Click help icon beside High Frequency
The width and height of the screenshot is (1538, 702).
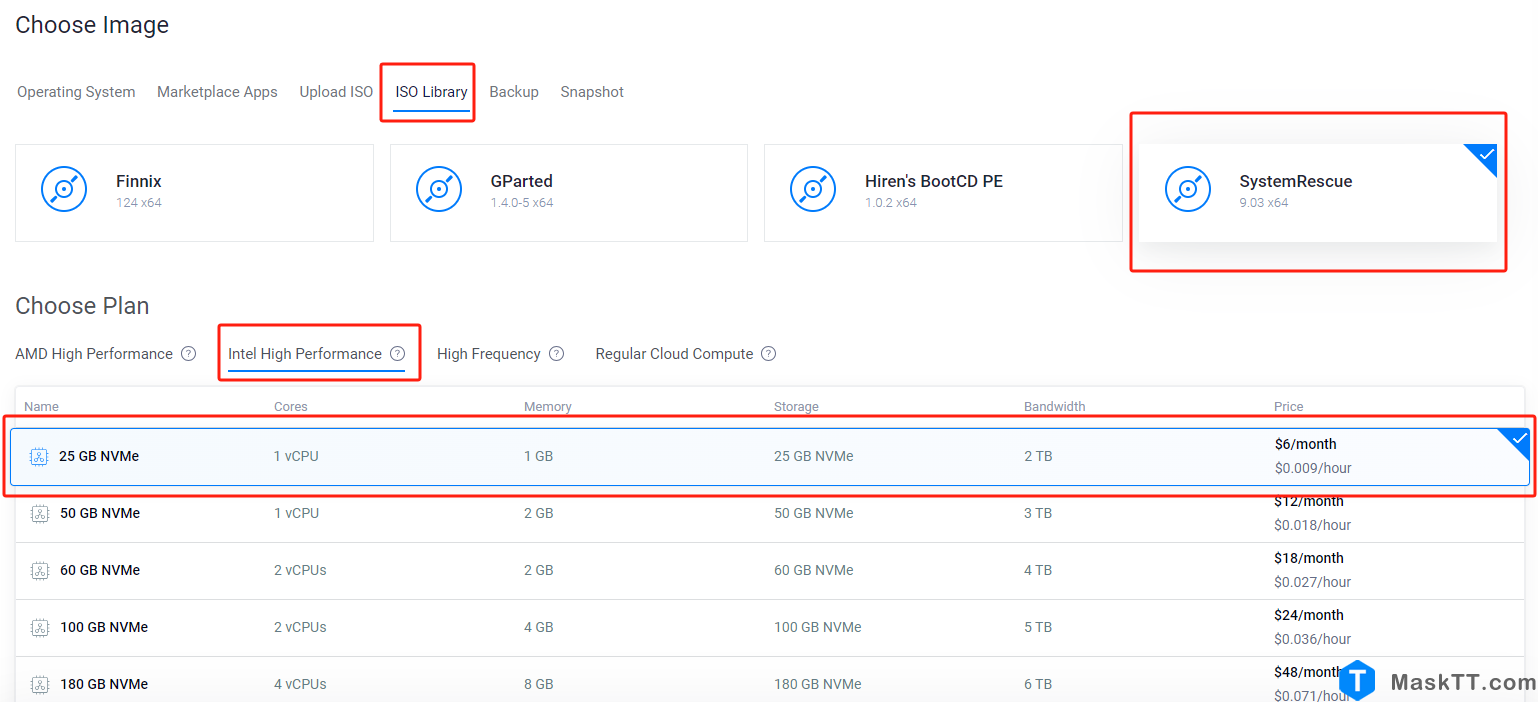point(556,354)
